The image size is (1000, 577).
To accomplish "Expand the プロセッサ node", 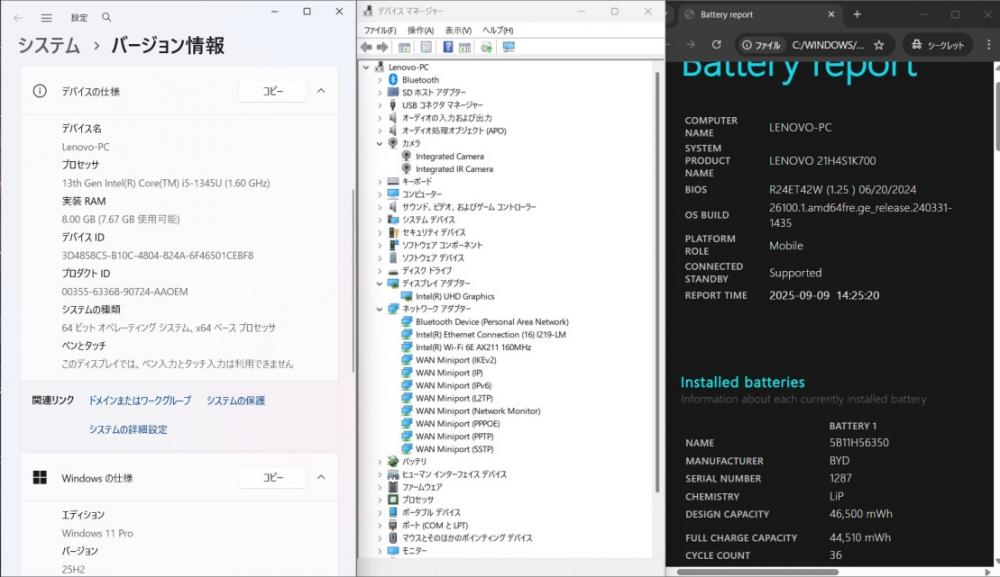I will click(x=379, y=500).
